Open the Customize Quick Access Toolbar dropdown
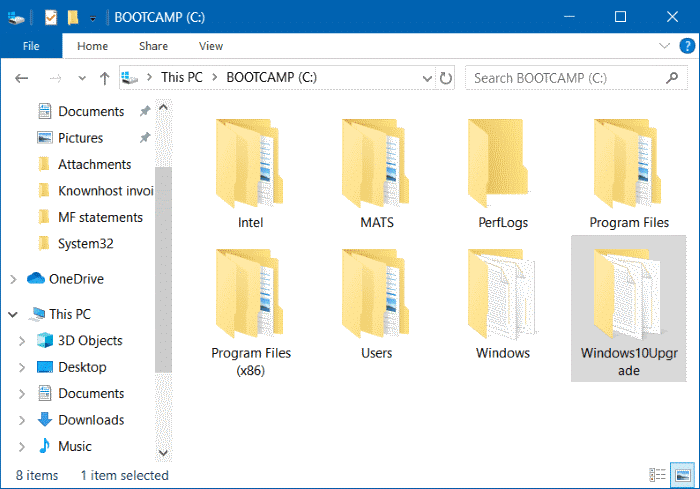This screenshot has height=489, width=700. (x=93, y=18)
